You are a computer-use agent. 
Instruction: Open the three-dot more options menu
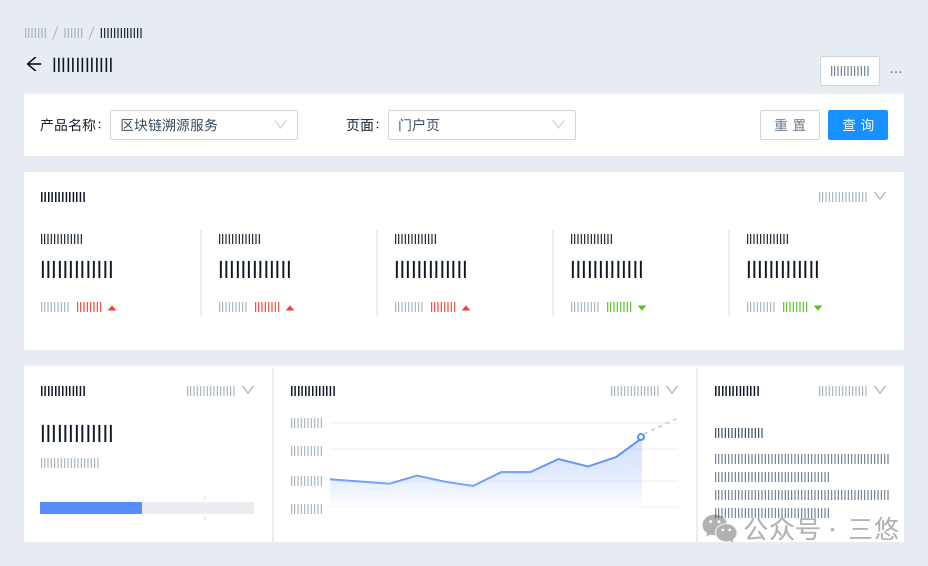point(895,72)
